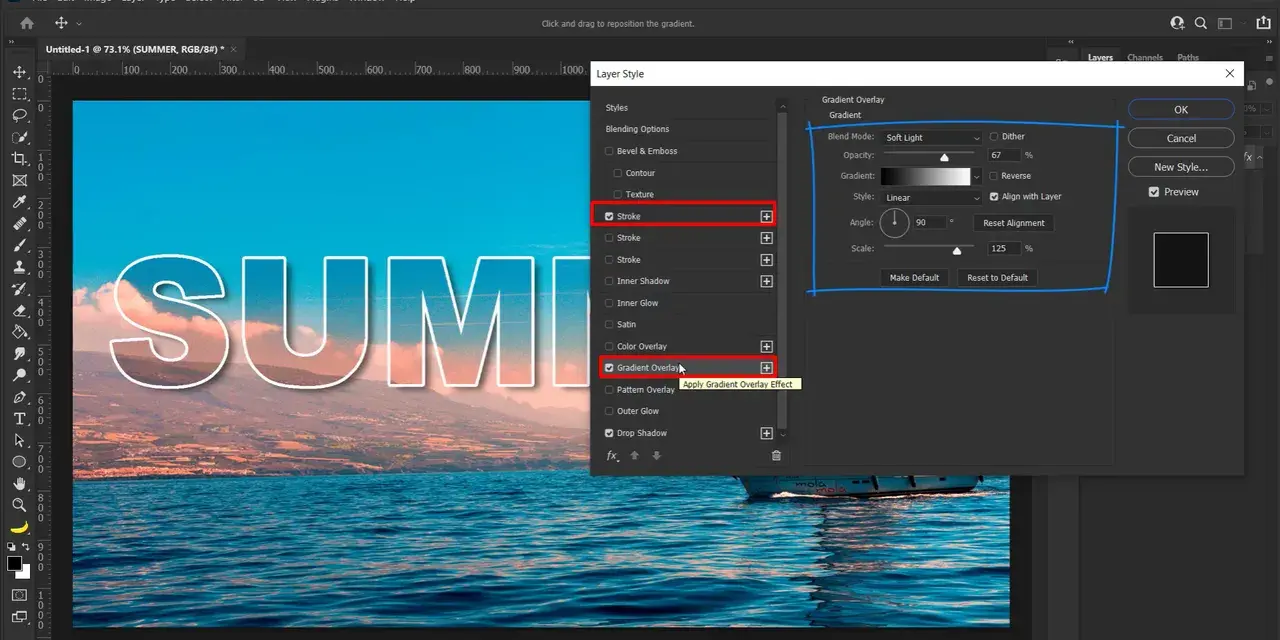Screen dimensions: 1280x640
Task: Add another Drop Shadow with plus icon
Action: (x=766, y=433)
